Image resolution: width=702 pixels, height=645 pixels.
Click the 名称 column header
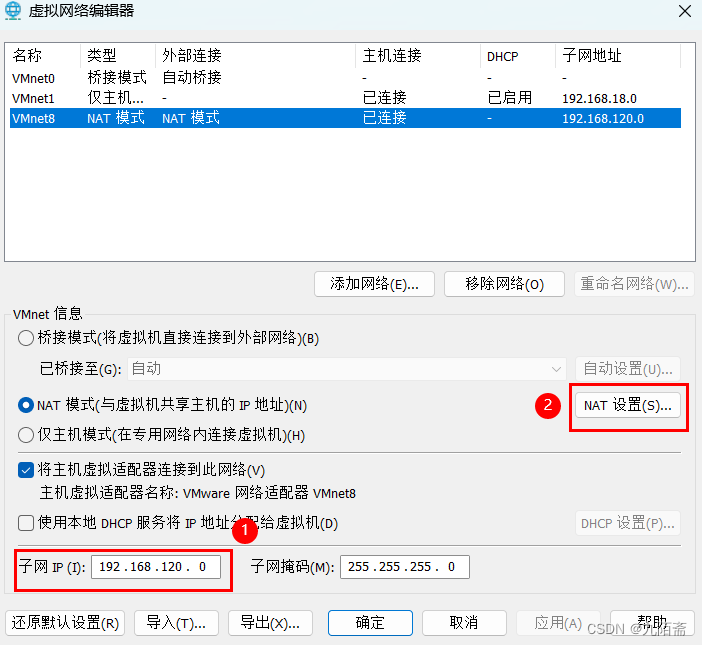(45, 56)
